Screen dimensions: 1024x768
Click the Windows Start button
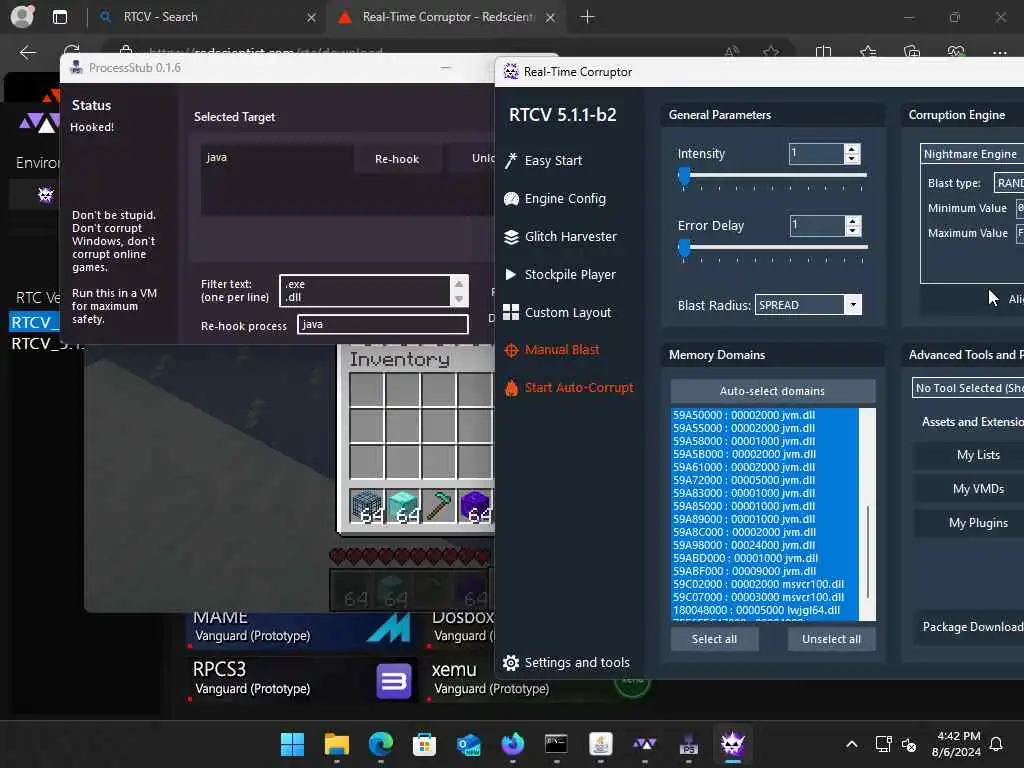(292, 744)
